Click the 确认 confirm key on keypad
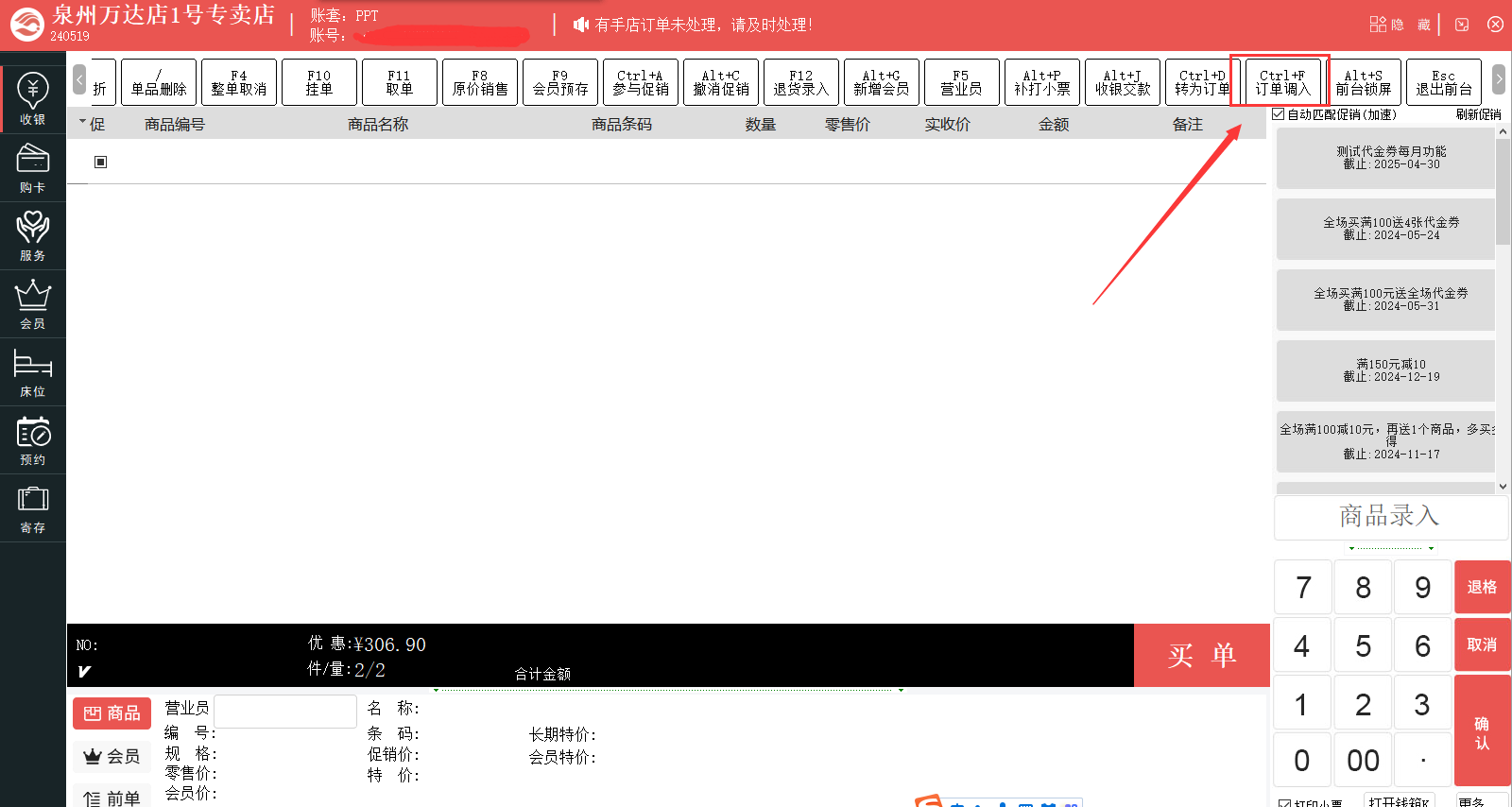Image resolution: width=1512 pixels, height=807 pixels. [x=1482, y=731]
